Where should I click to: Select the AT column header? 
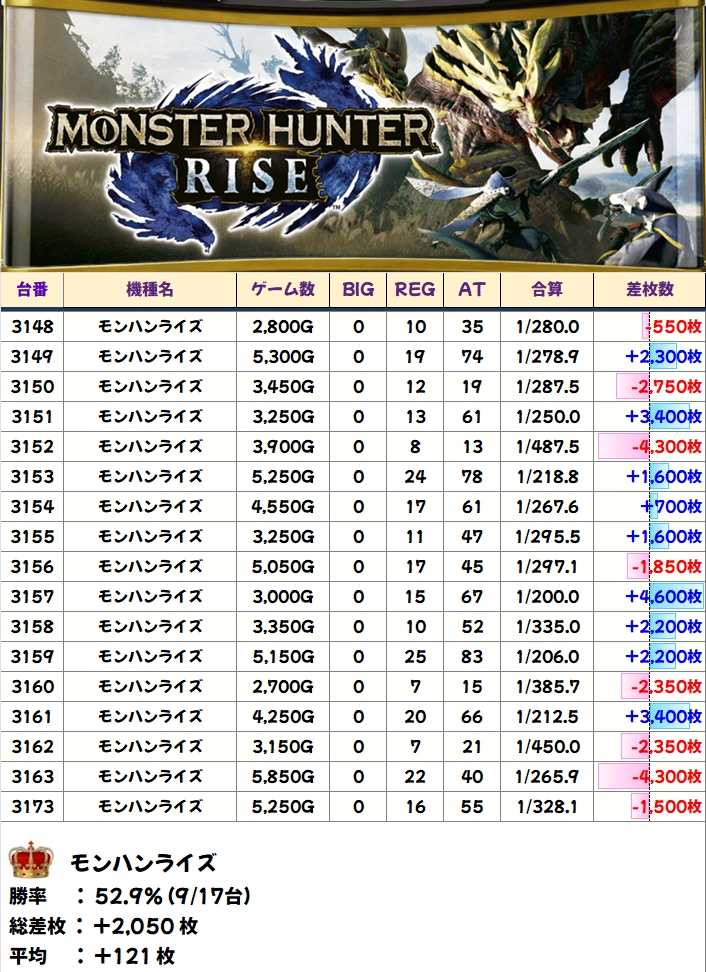tap(472, 289)
